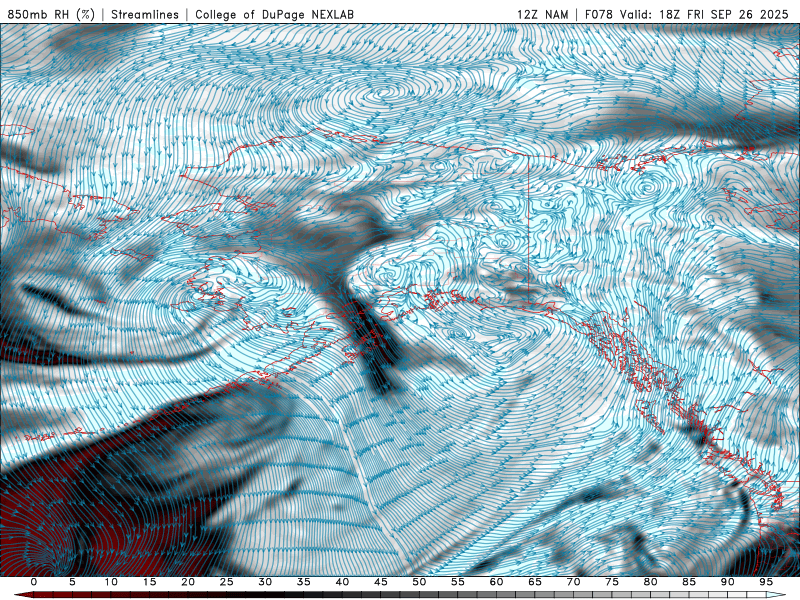The height and width of the screenshot is (600, 800).
Task: Click the '55' value on the color scale
Action: pyautogui.click(x=458, y=582)
